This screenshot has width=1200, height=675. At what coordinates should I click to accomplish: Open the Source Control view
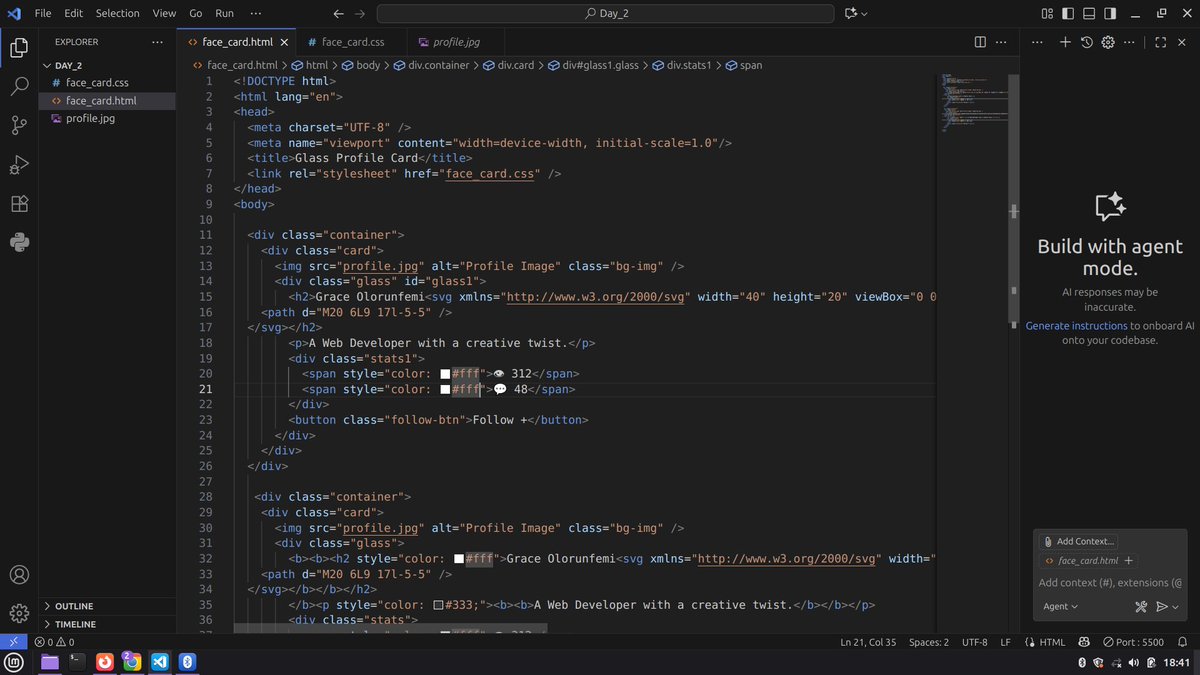point(19,125)
